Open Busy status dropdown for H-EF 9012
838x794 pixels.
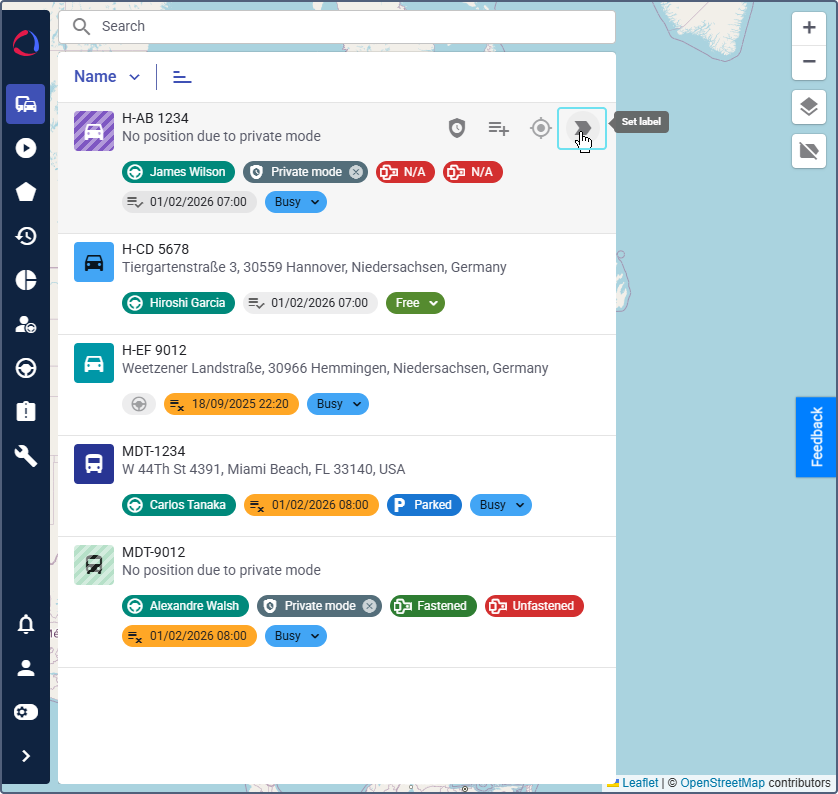[x=338, y=404]
